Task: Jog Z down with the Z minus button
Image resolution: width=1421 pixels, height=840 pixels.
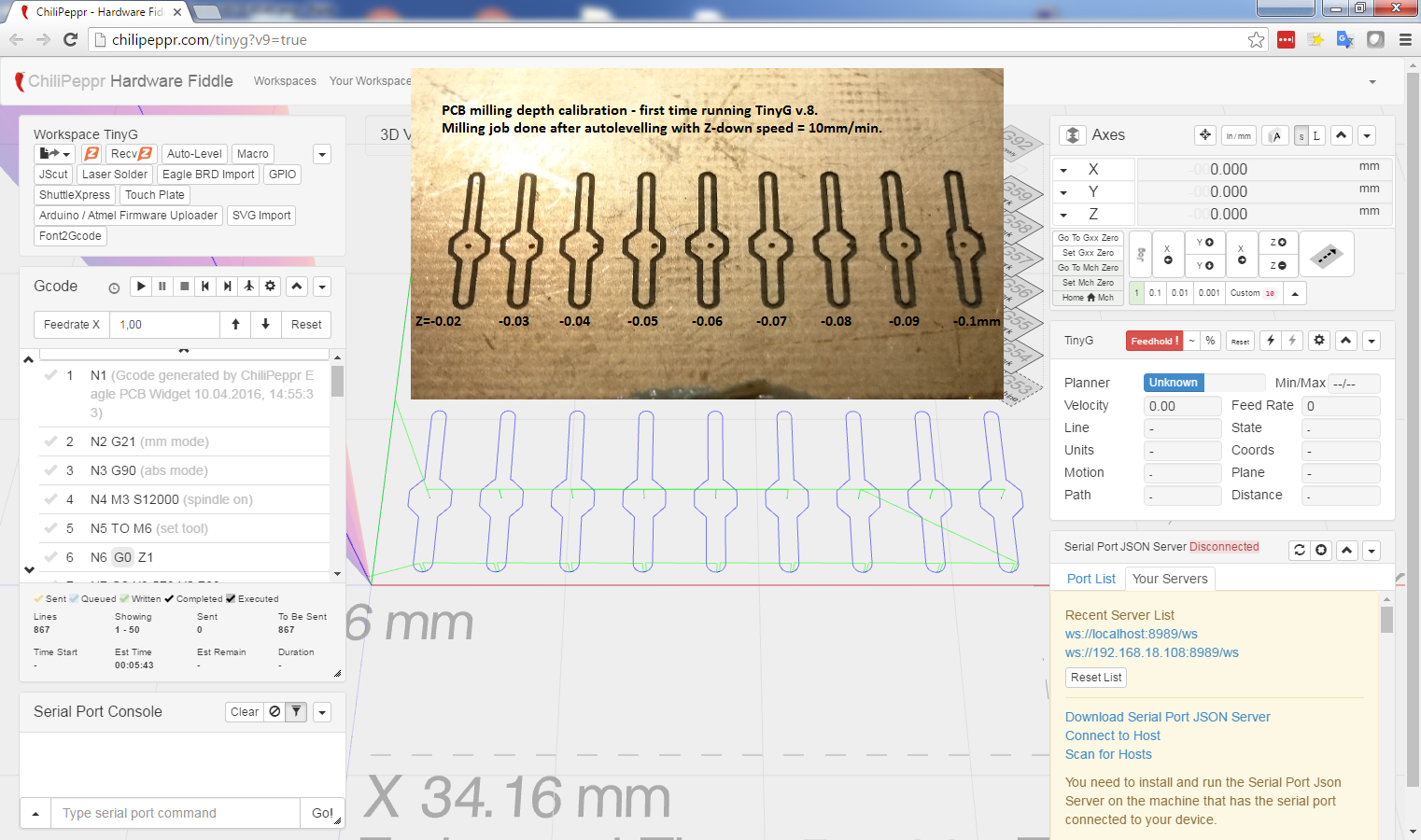Action: (1278, 265)
